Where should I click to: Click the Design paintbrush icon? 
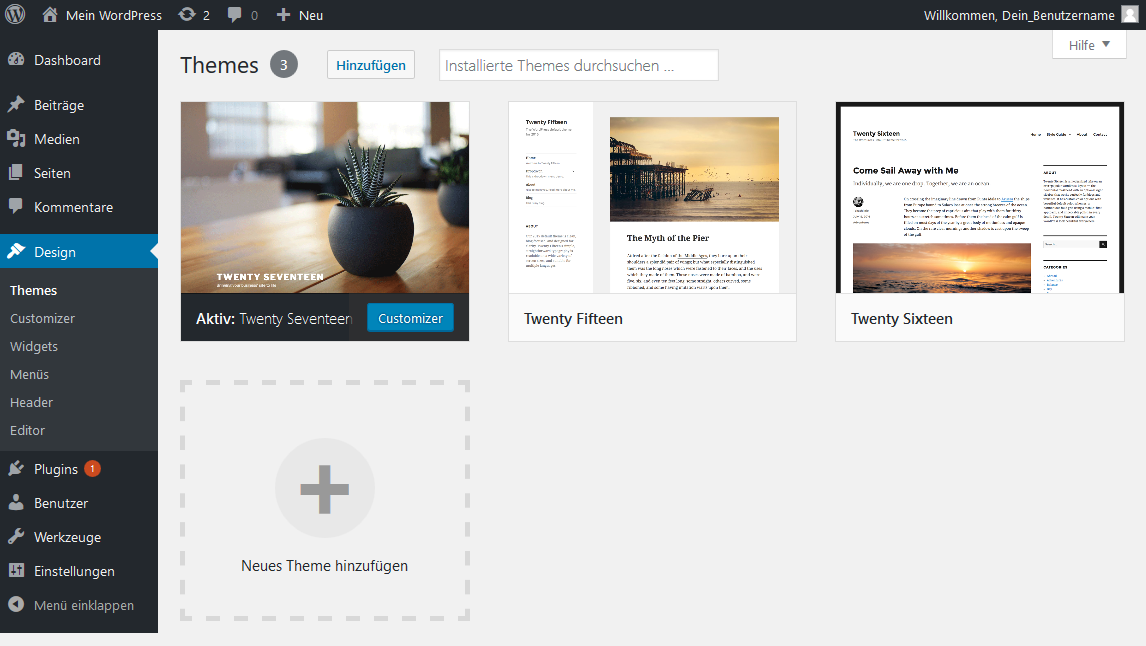click(x=16, y=251)
